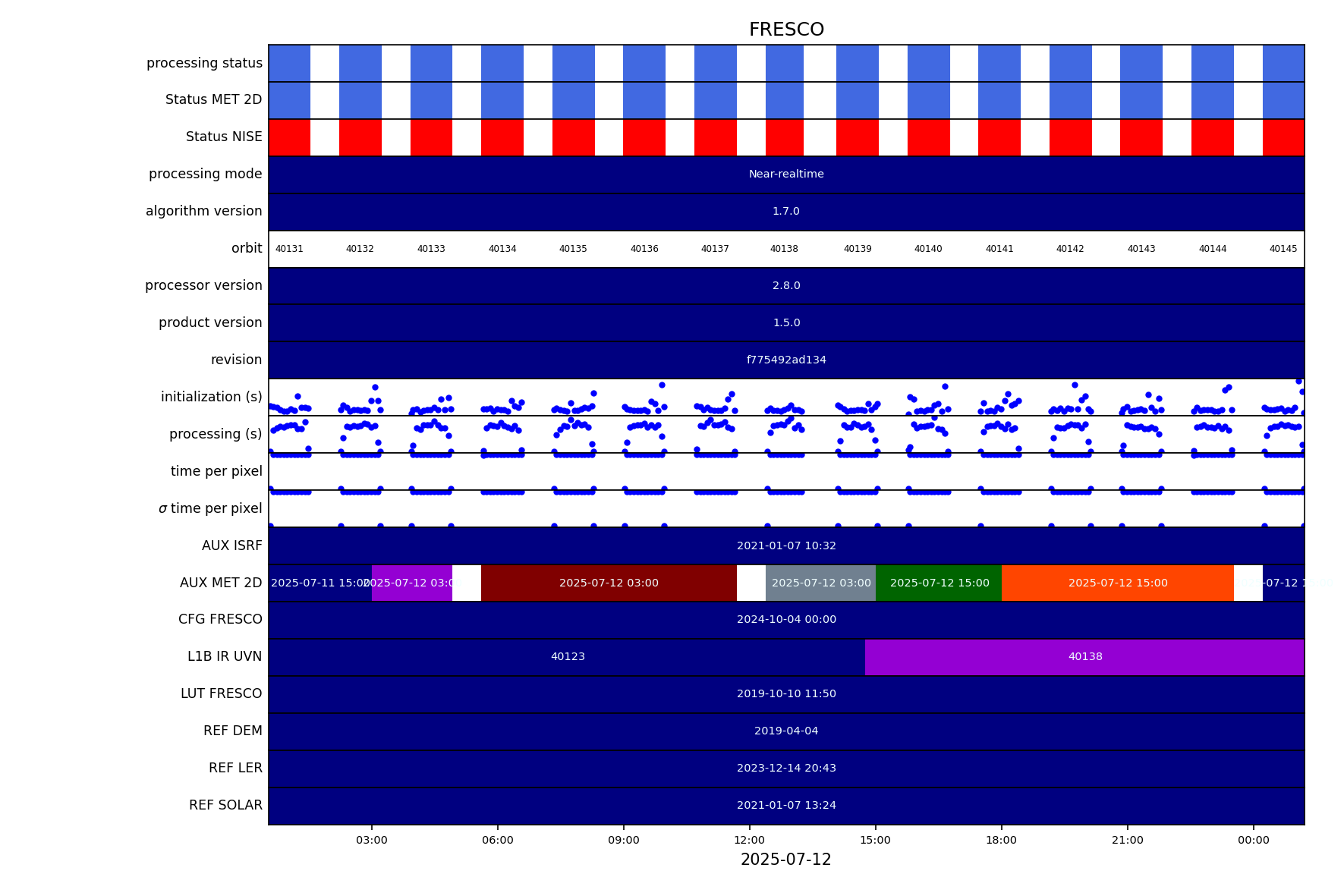The width and height of the screenshot is (1344, 896).
Task: Click the 00:00 time axis tick label
Action: (1253, 840)
